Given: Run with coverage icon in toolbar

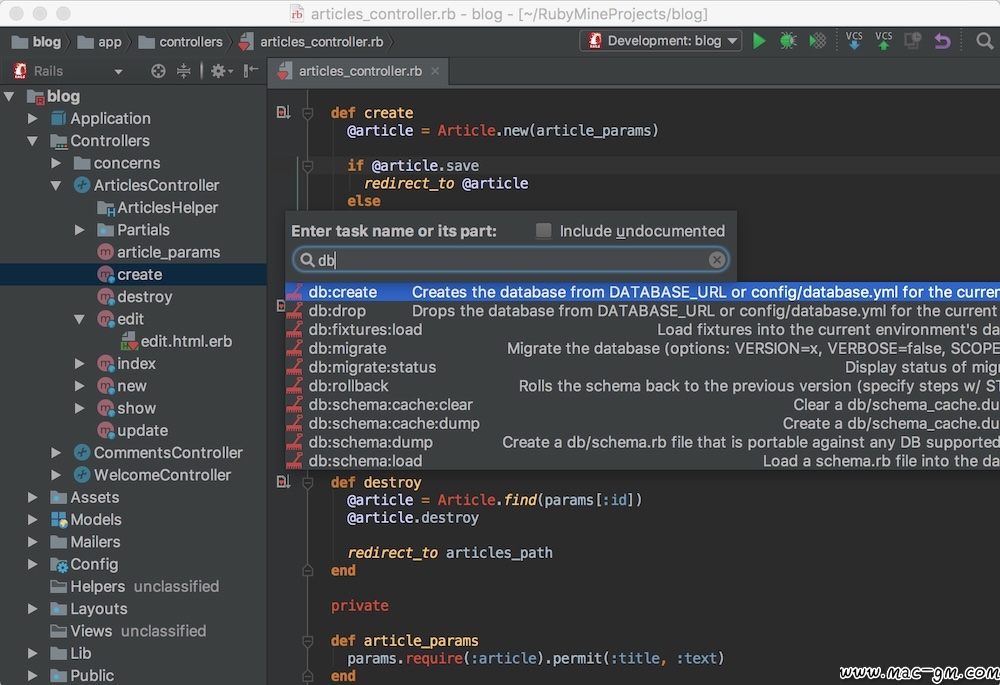Looking at the screenshot, I should [x=818, y=41].
